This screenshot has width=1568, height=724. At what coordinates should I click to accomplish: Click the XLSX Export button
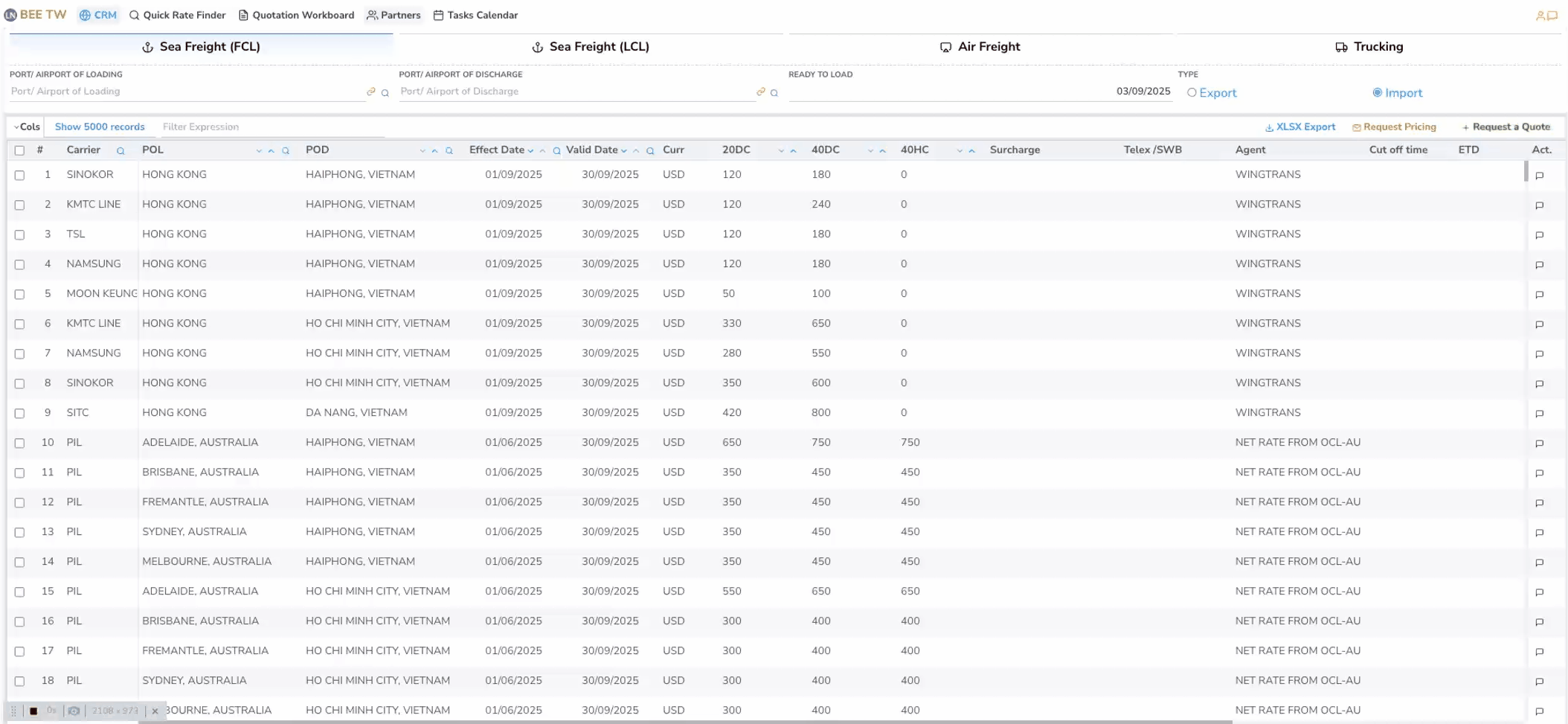[x=1300, y=127]
